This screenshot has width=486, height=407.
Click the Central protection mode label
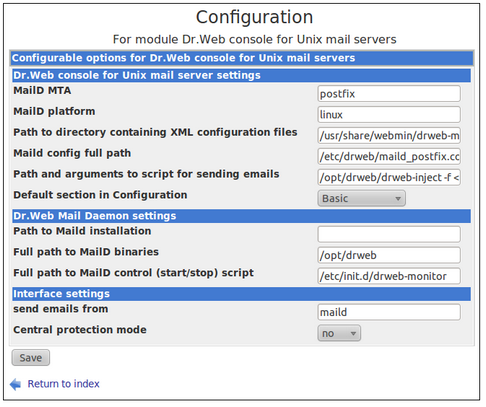click(x=80, y=330)
